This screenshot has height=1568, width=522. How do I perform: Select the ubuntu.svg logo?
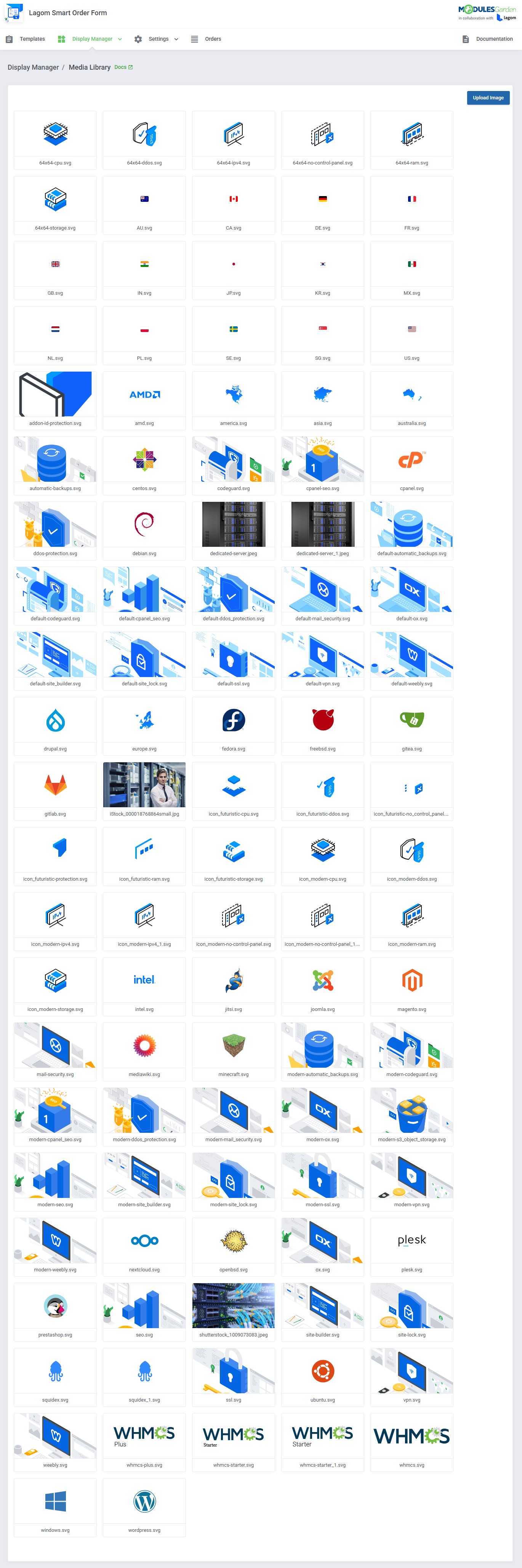pos(323,1372)
